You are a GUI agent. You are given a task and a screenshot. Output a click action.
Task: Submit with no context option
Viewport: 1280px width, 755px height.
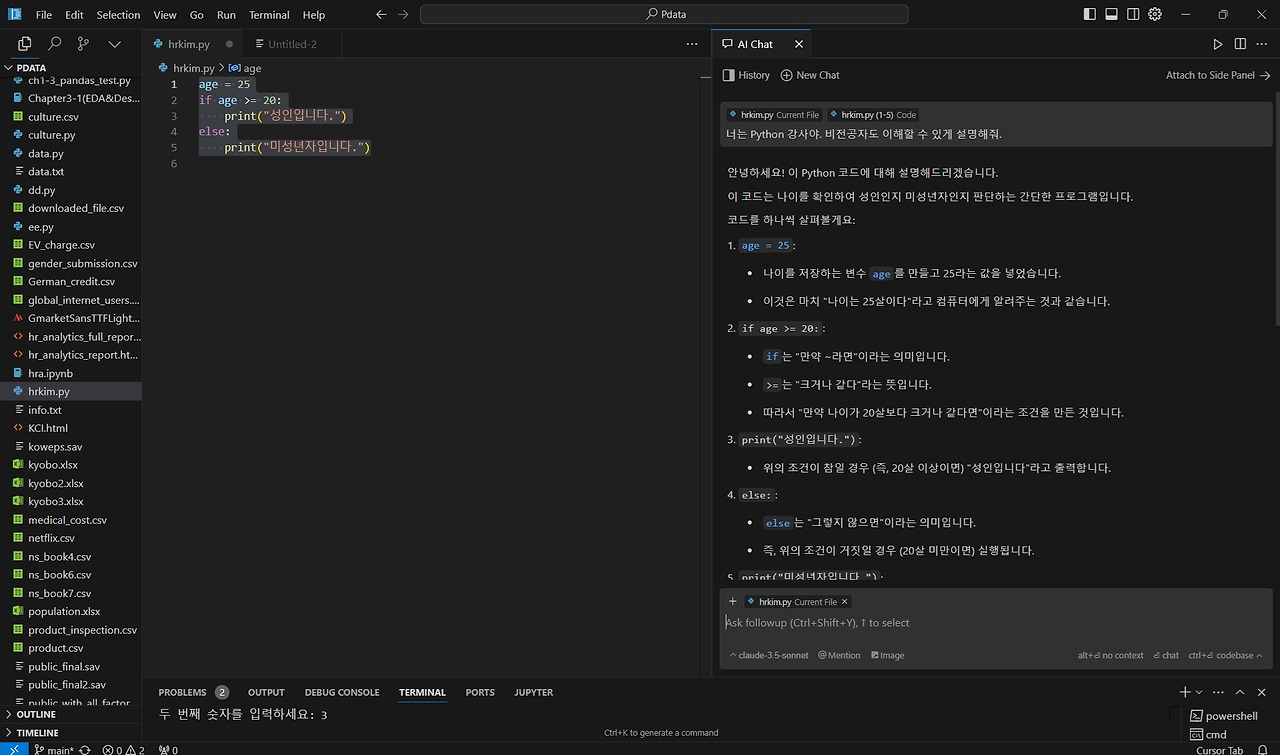[1110, 656]
